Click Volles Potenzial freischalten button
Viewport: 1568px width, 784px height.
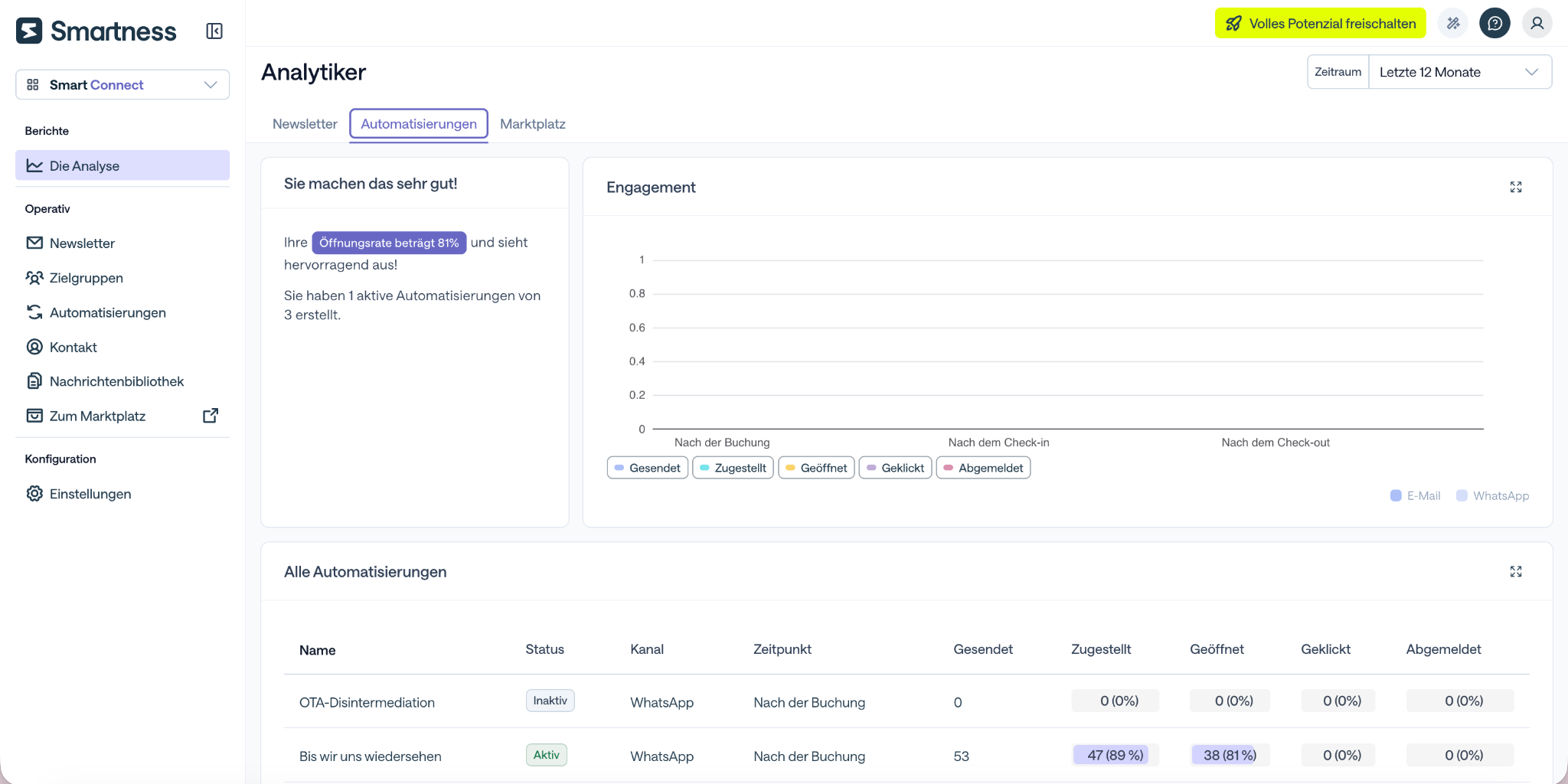[1321, 24]
